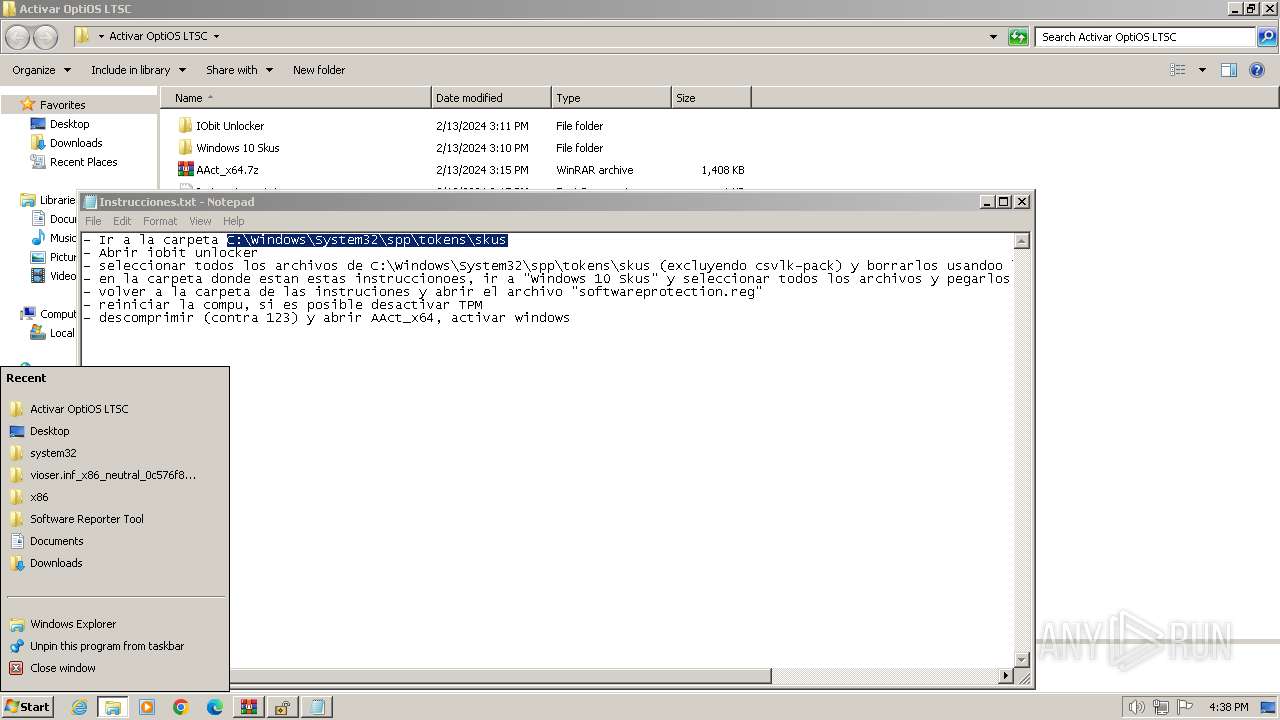Open Action Center flag tray icon
Image resolution: width=1280 pixels, height=720 pixels.
coord(1185,707)
